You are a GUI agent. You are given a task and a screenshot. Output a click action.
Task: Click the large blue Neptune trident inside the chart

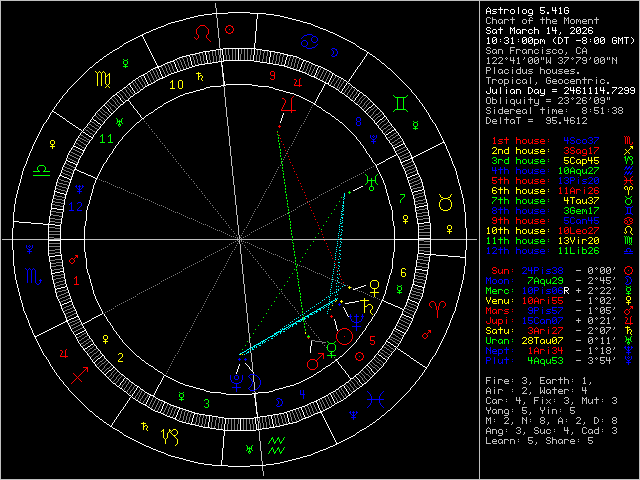(357, 322)
